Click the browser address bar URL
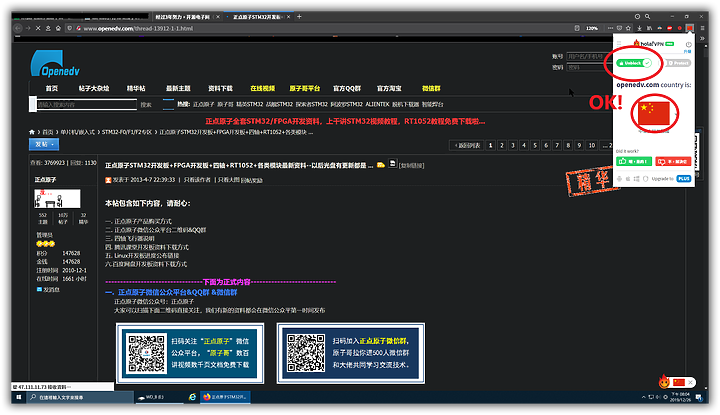 [x=138, y=28]
